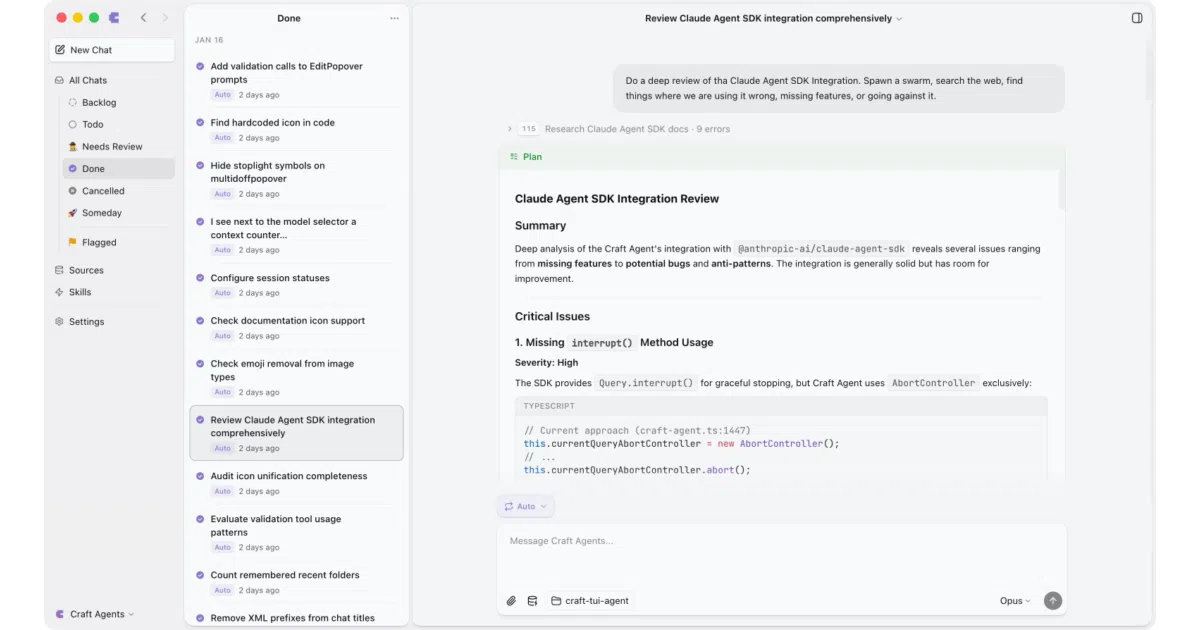Select the Backlog filter
The height and width of the screenshot is (630, 1200).
click(x=118, y=102)
